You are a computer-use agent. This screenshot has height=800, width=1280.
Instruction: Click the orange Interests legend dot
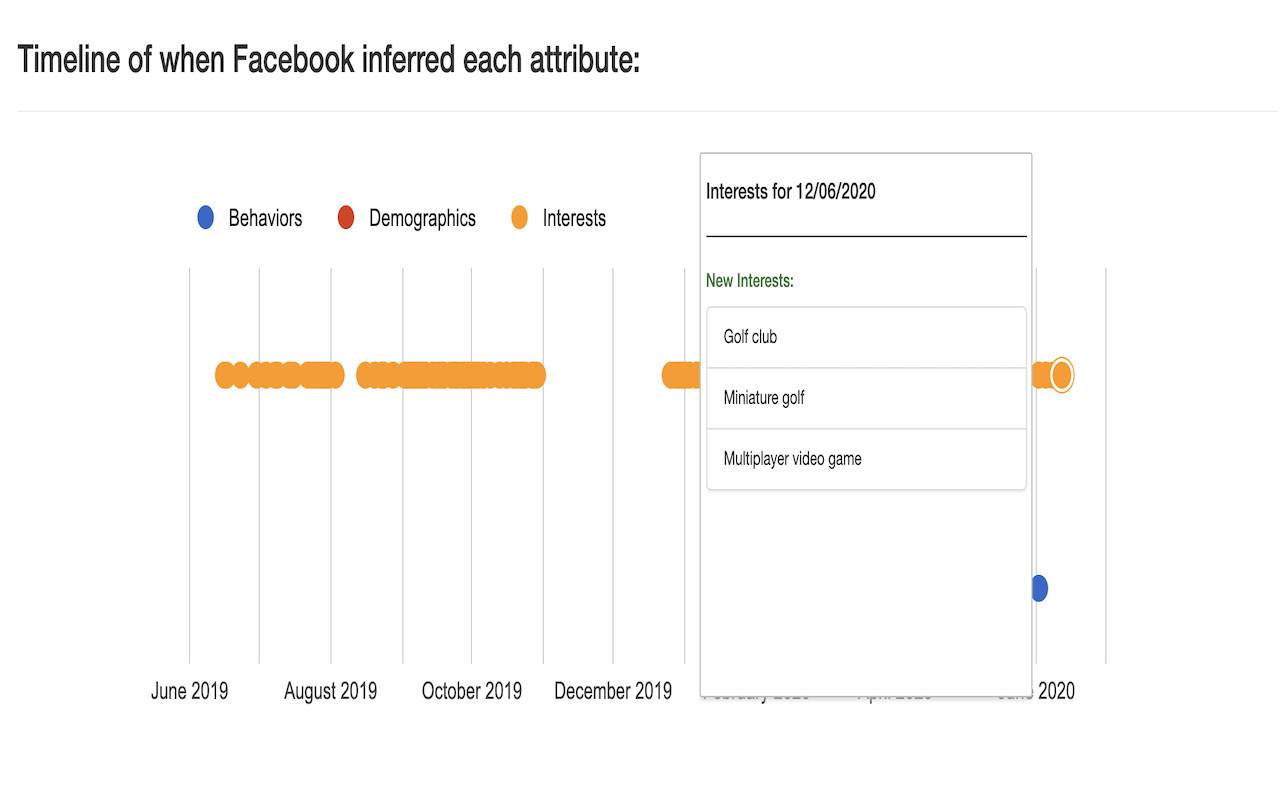point(519,218)
